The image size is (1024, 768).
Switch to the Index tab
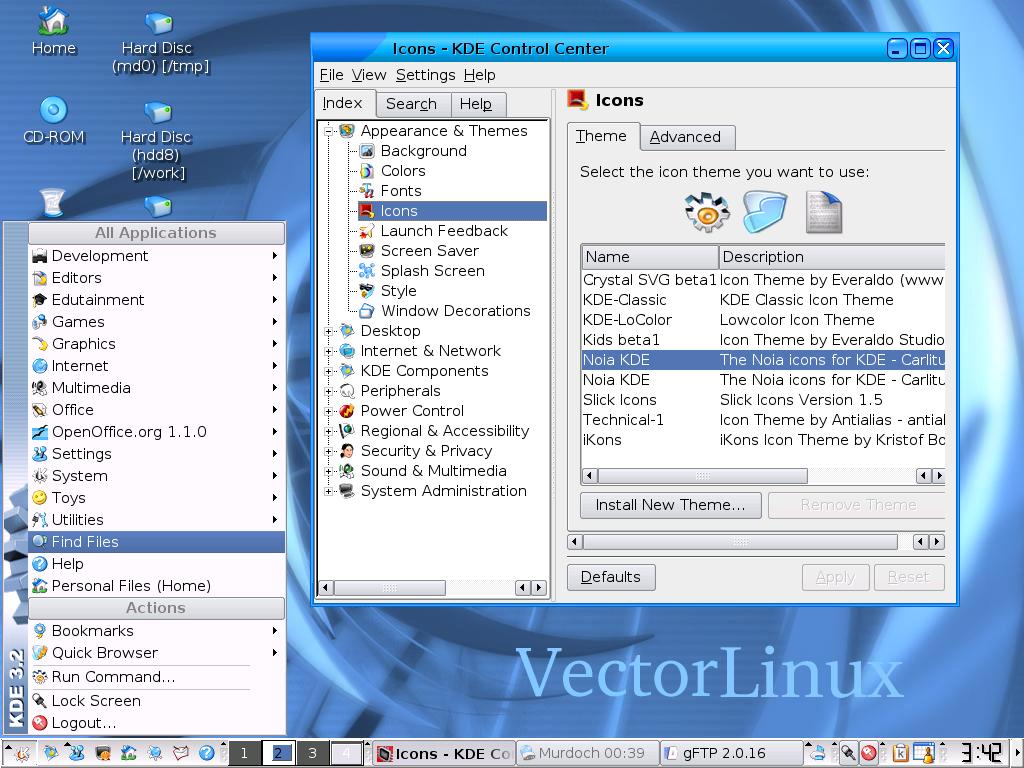coord(342,103)
